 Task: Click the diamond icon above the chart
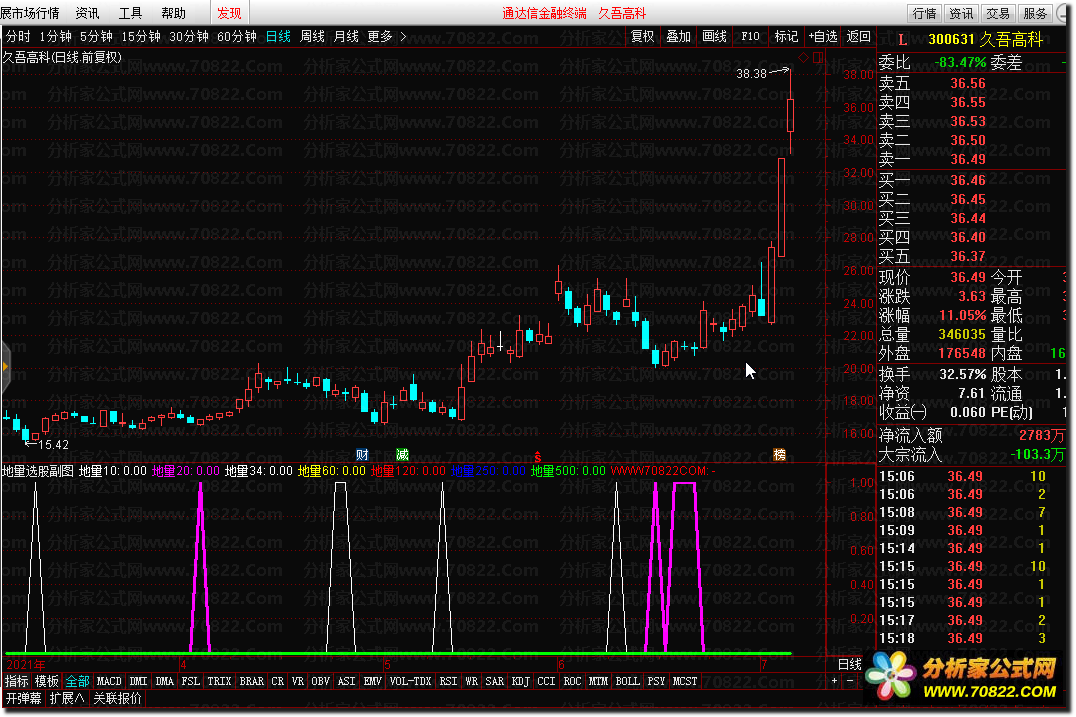point(803,57)
